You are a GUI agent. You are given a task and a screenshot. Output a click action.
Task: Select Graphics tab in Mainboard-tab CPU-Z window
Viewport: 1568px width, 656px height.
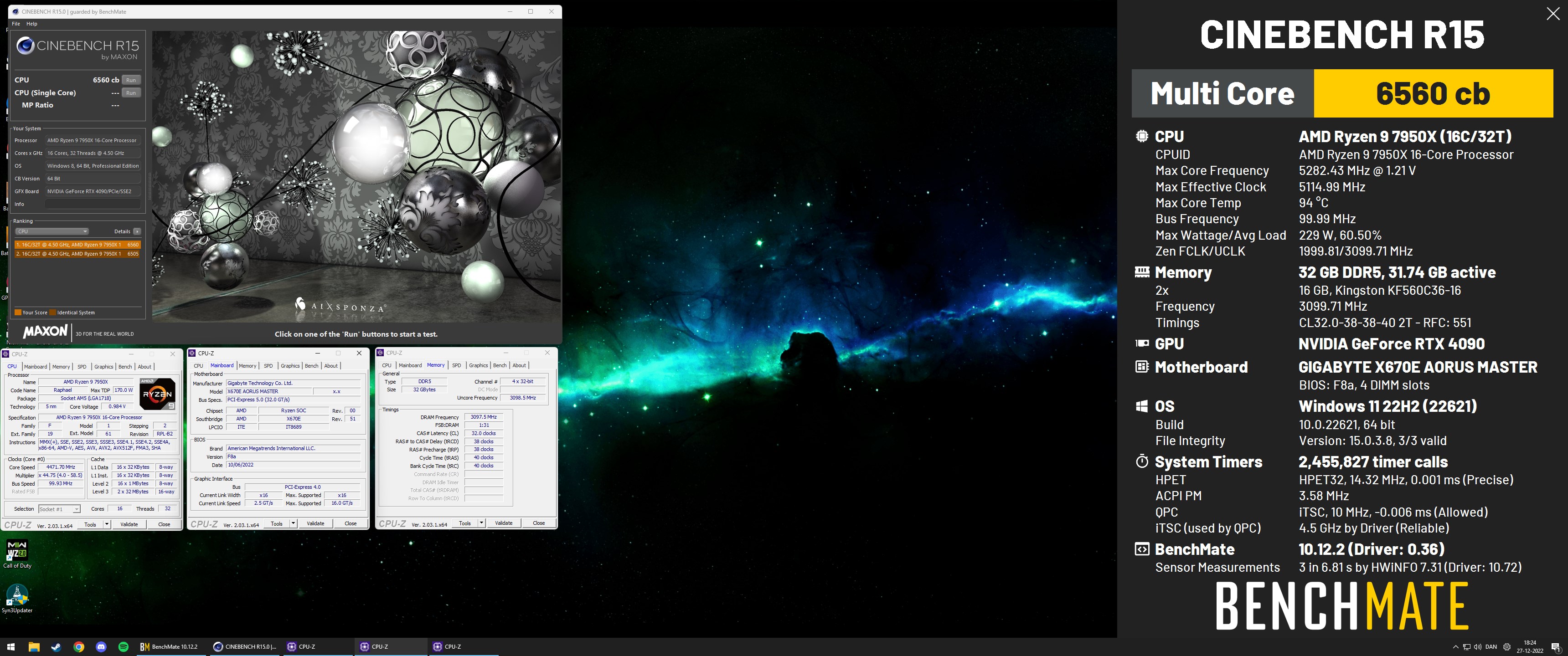(x=290, y=366)
